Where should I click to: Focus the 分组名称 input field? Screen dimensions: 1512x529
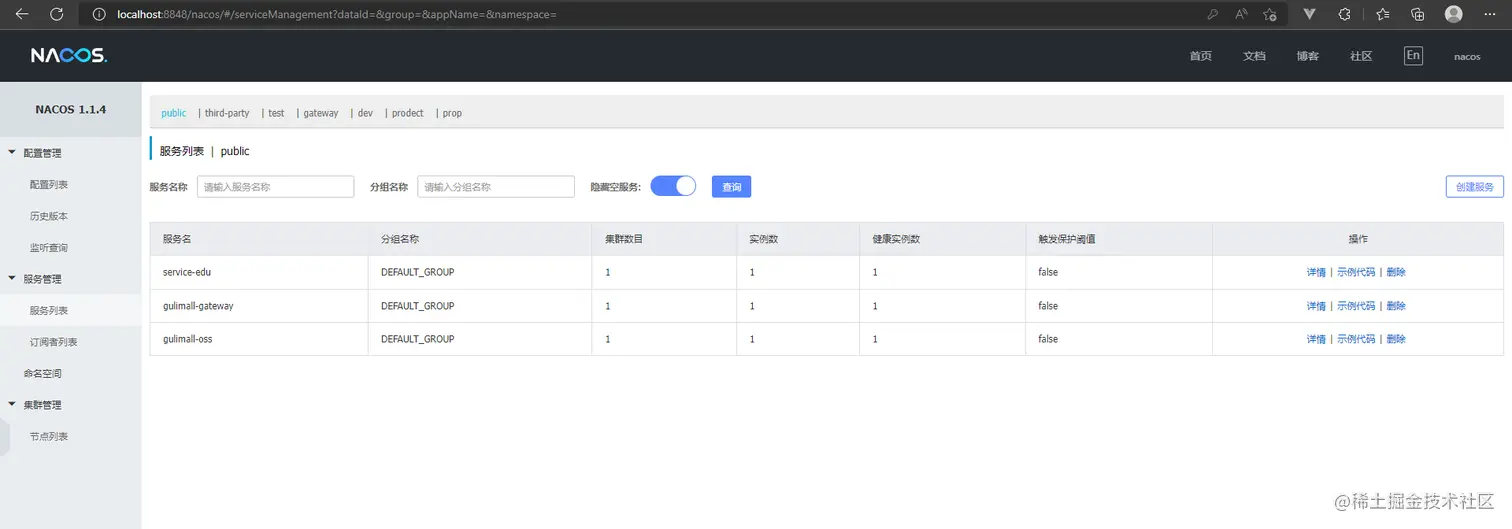496,187
